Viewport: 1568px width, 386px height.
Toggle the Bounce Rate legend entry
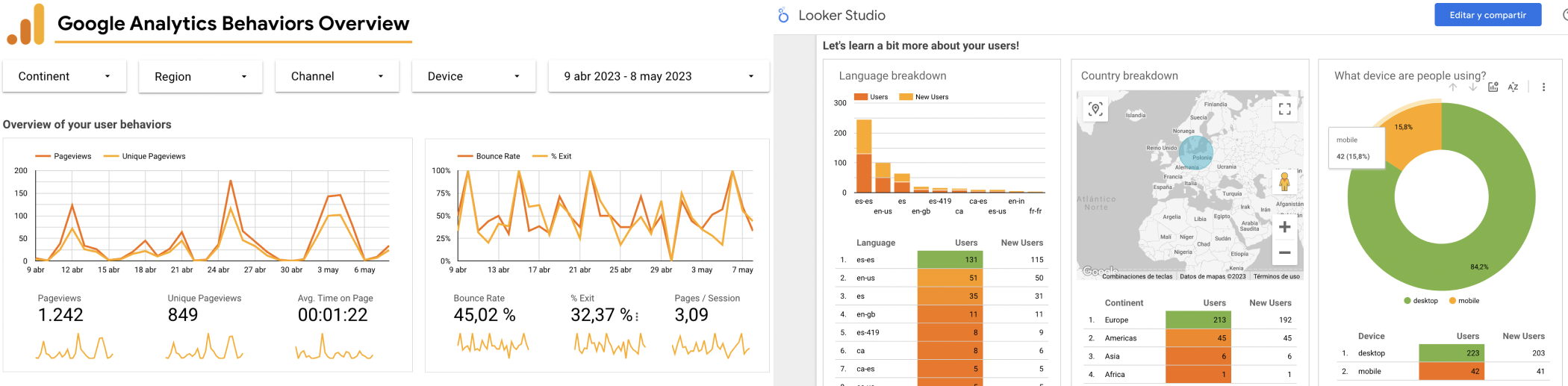(x=488, y=156)
